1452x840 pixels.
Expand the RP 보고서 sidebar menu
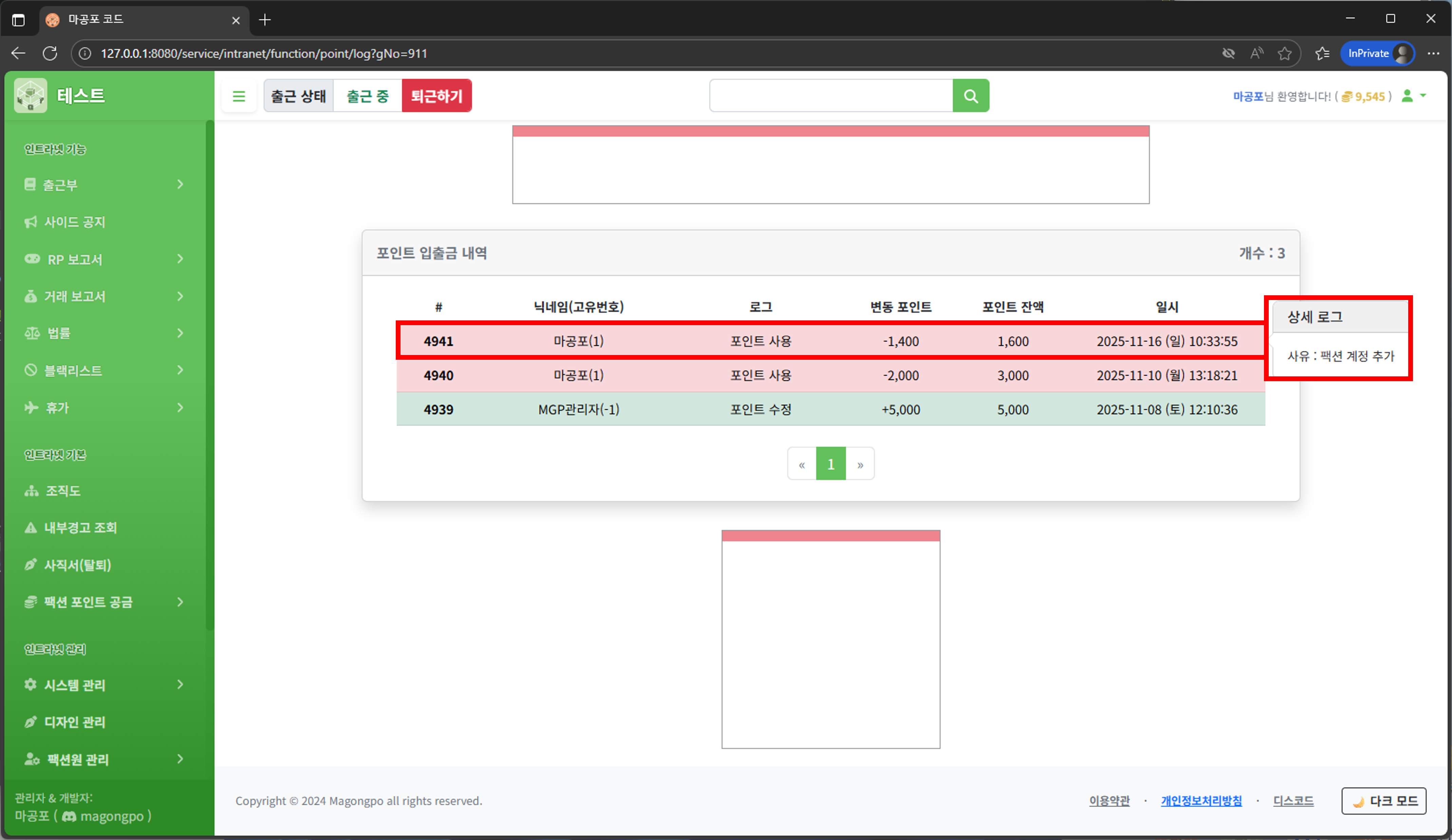point(104,259)
